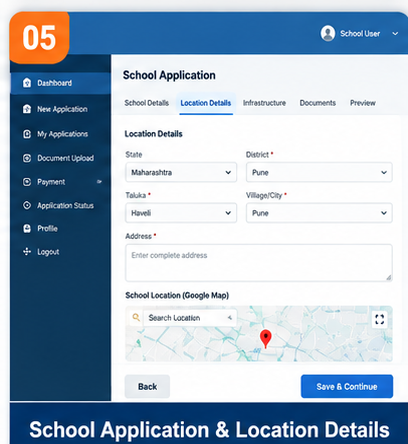
Task: Open the Documents tab
Action: click(x=318, y=103)
